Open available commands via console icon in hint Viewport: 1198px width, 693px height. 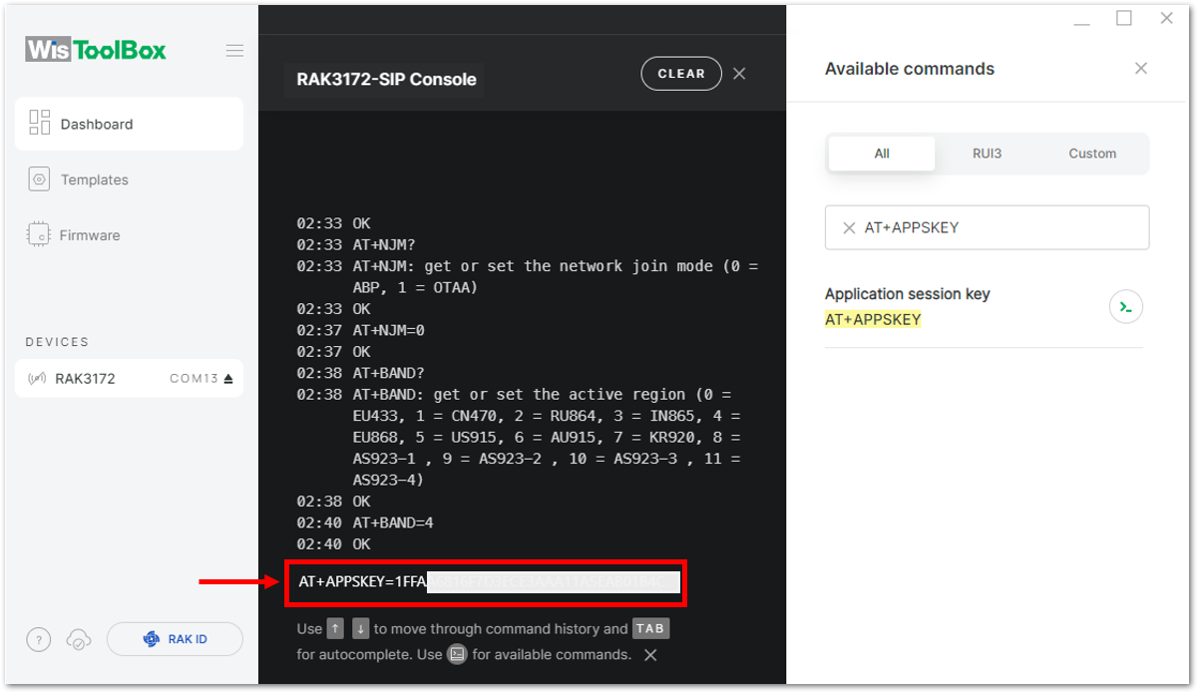(x=457, y=655)
